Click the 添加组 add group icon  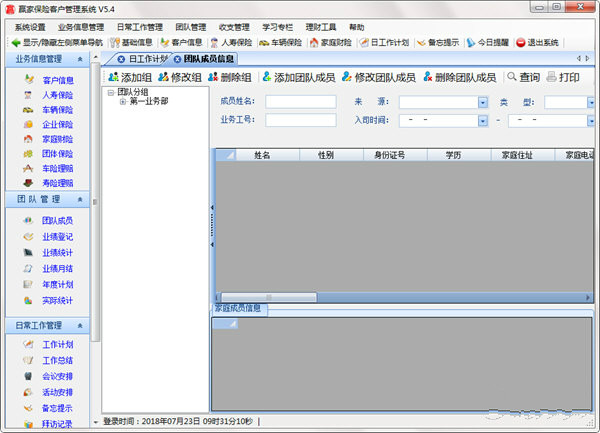pyautogui.click(x=113, y=77)
